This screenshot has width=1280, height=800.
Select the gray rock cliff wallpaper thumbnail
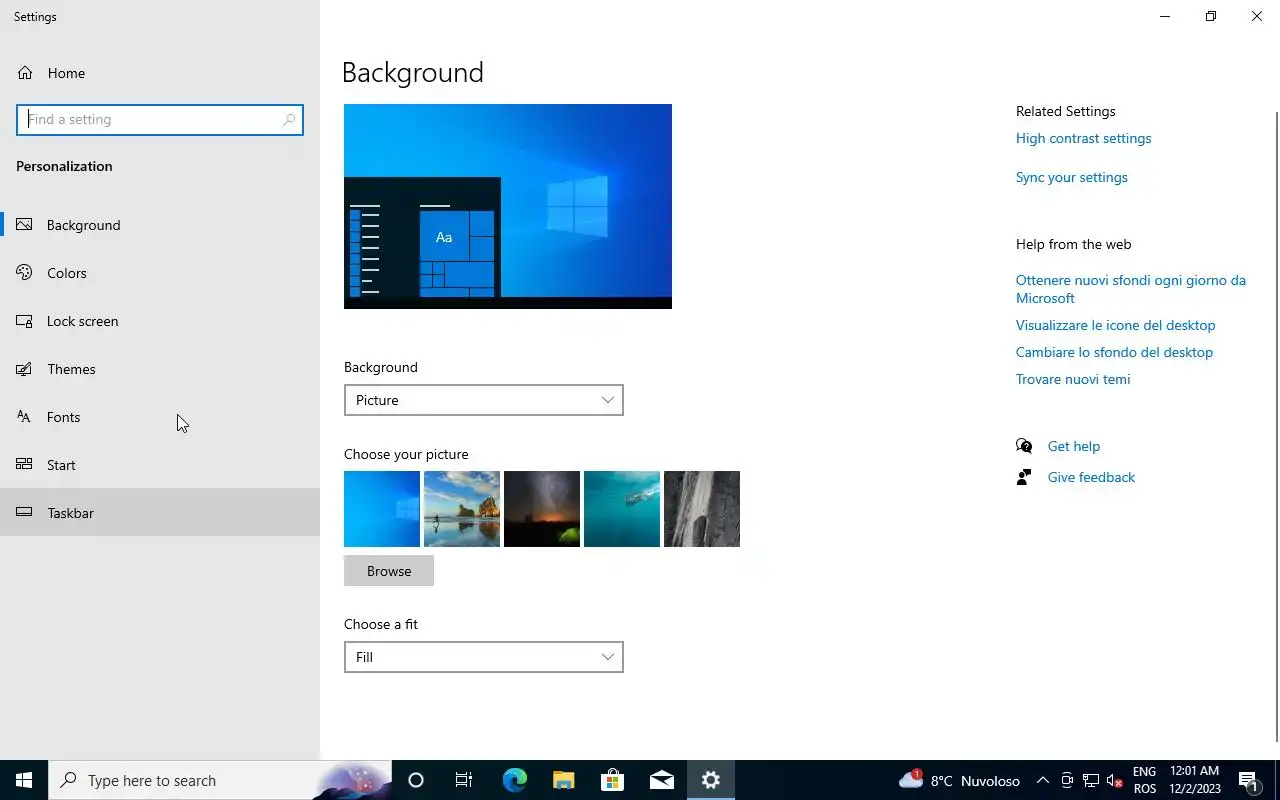coord(702,509)
